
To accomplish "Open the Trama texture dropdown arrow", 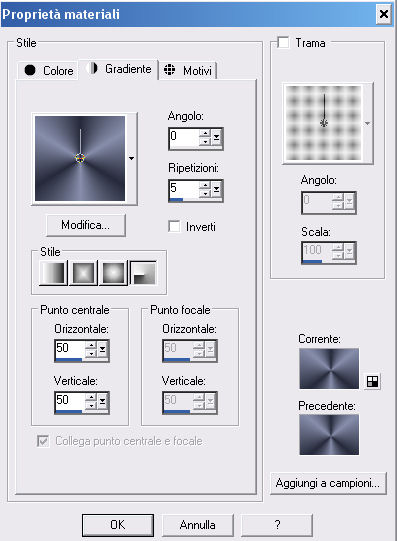I will click(x=367, y=123).
